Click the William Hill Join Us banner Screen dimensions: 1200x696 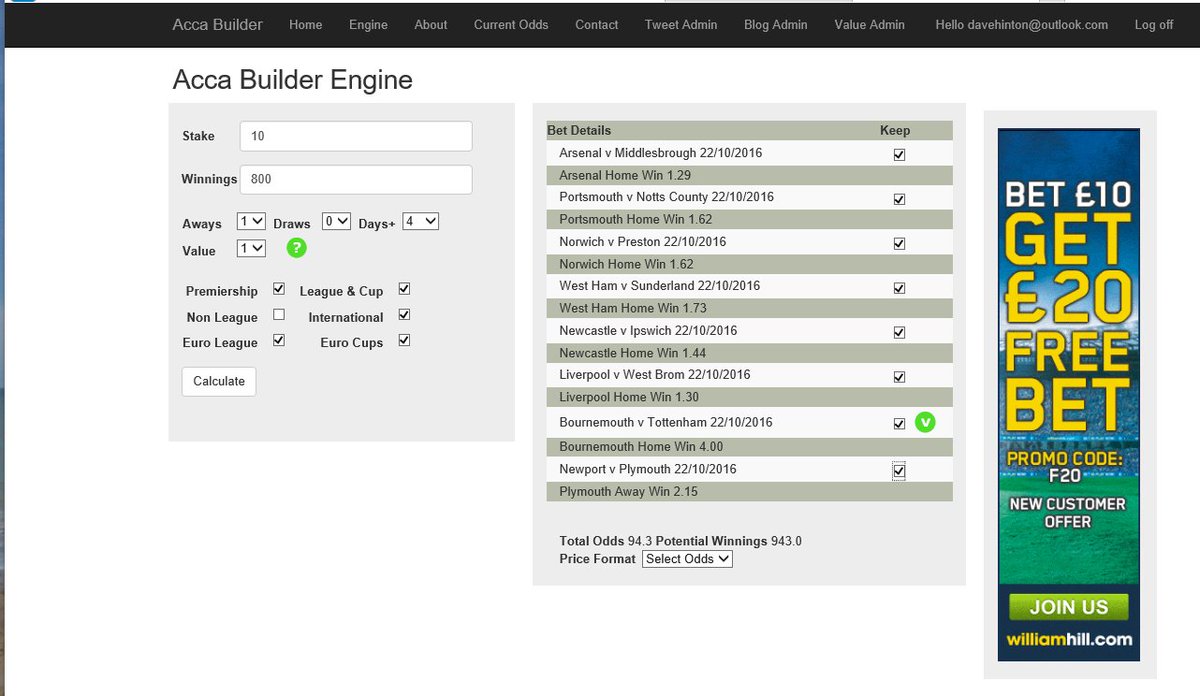[x=1069, y=395]
